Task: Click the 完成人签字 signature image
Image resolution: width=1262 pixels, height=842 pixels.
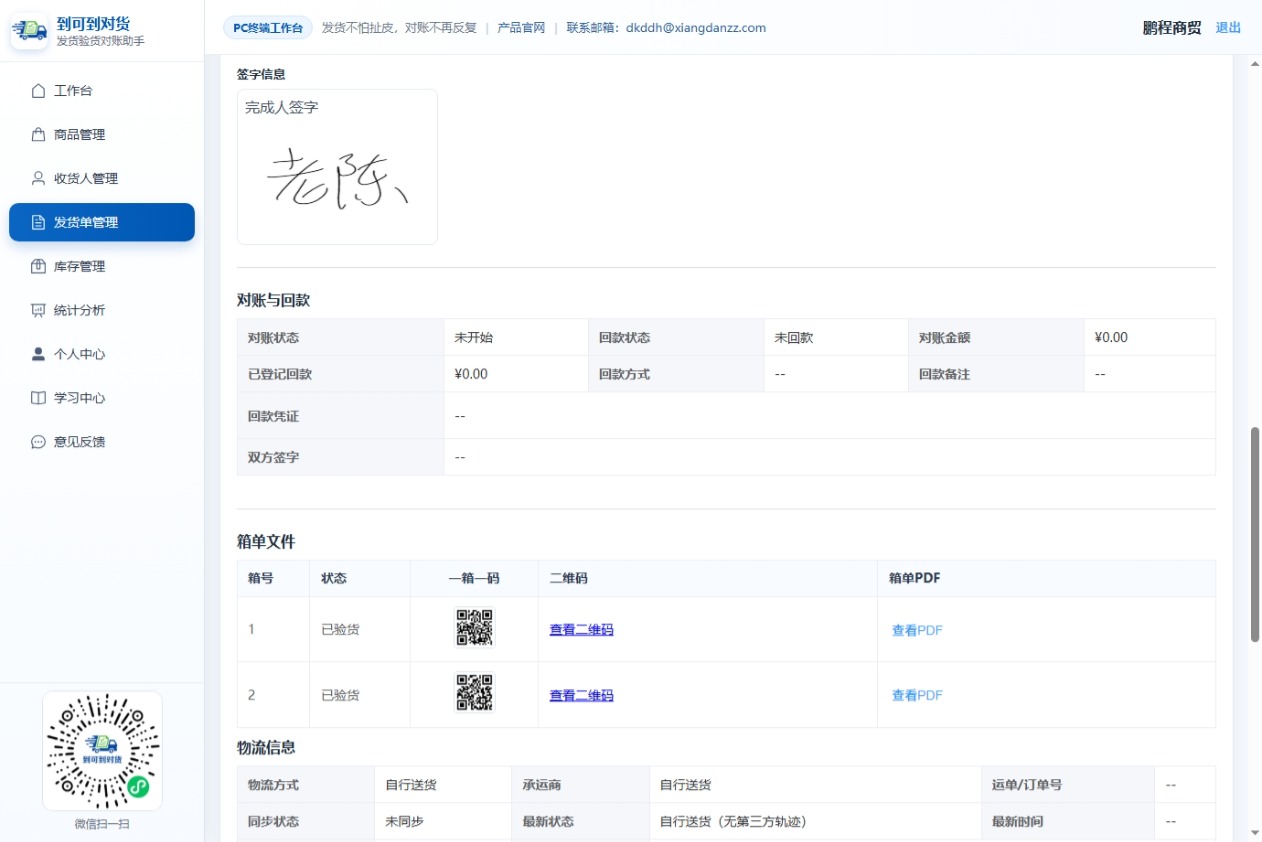Action: (x=337, y=179)
